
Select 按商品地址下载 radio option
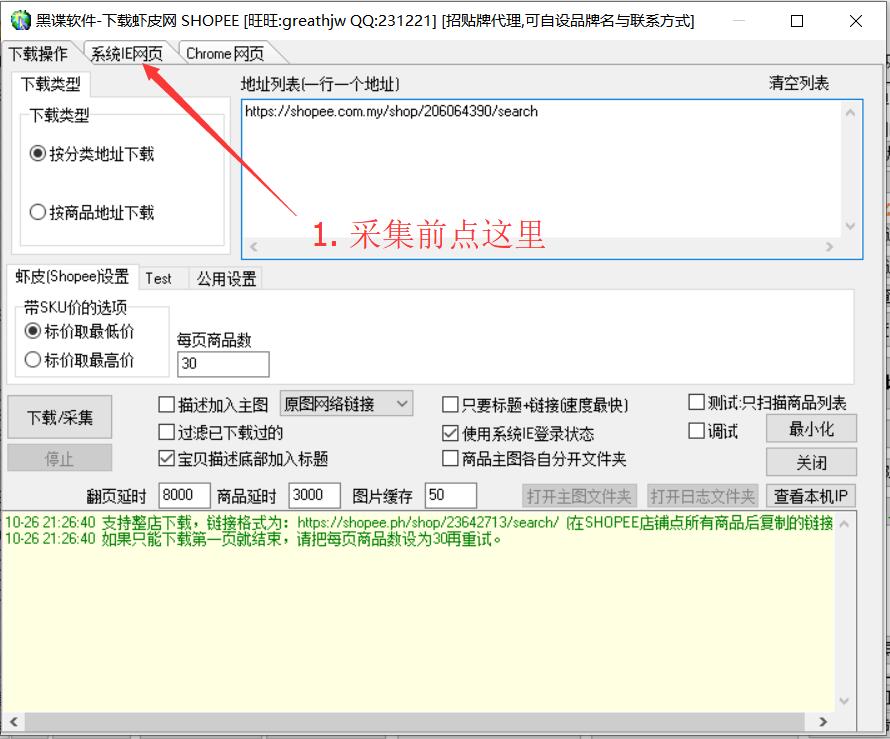[92, 212]
